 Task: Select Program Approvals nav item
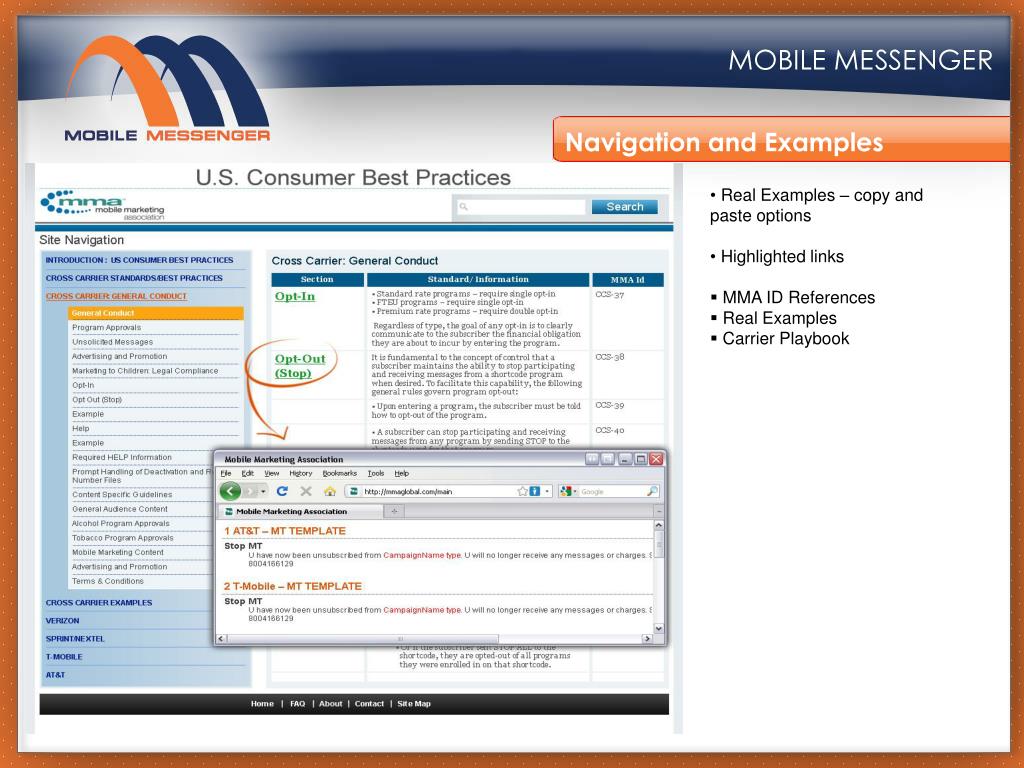(x=106, y=327)
